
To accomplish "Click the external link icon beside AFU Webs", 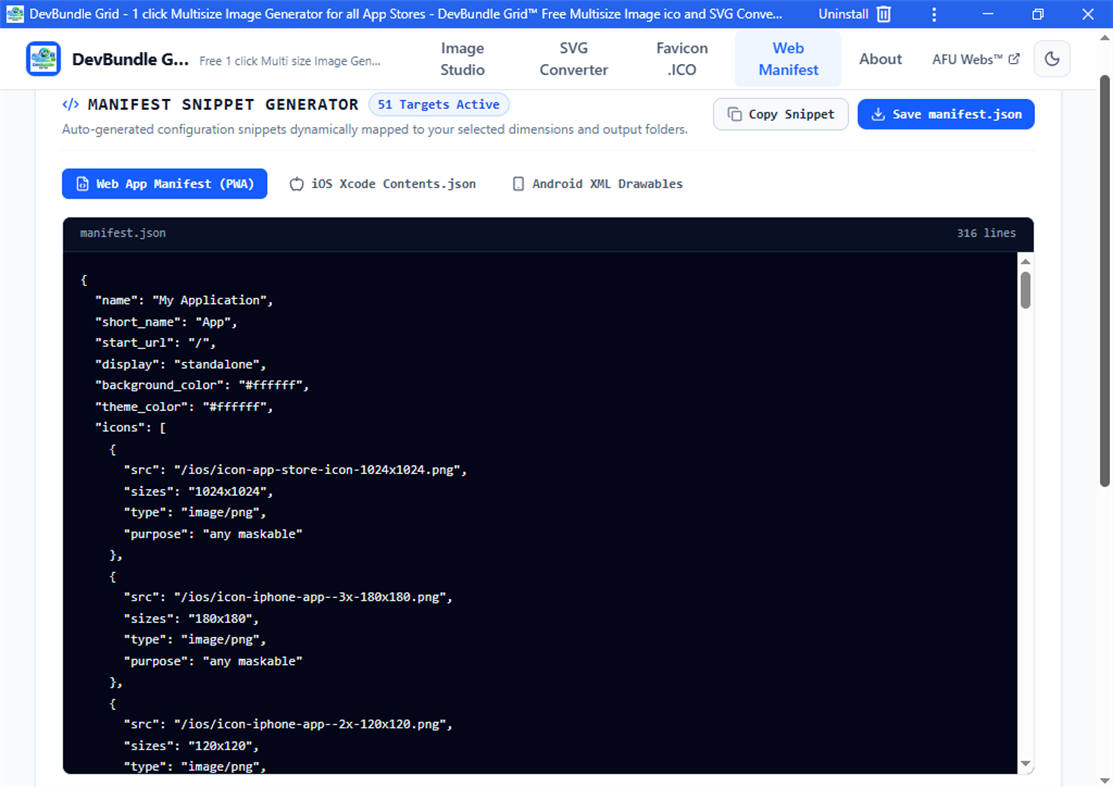I will click(1014, 59).
